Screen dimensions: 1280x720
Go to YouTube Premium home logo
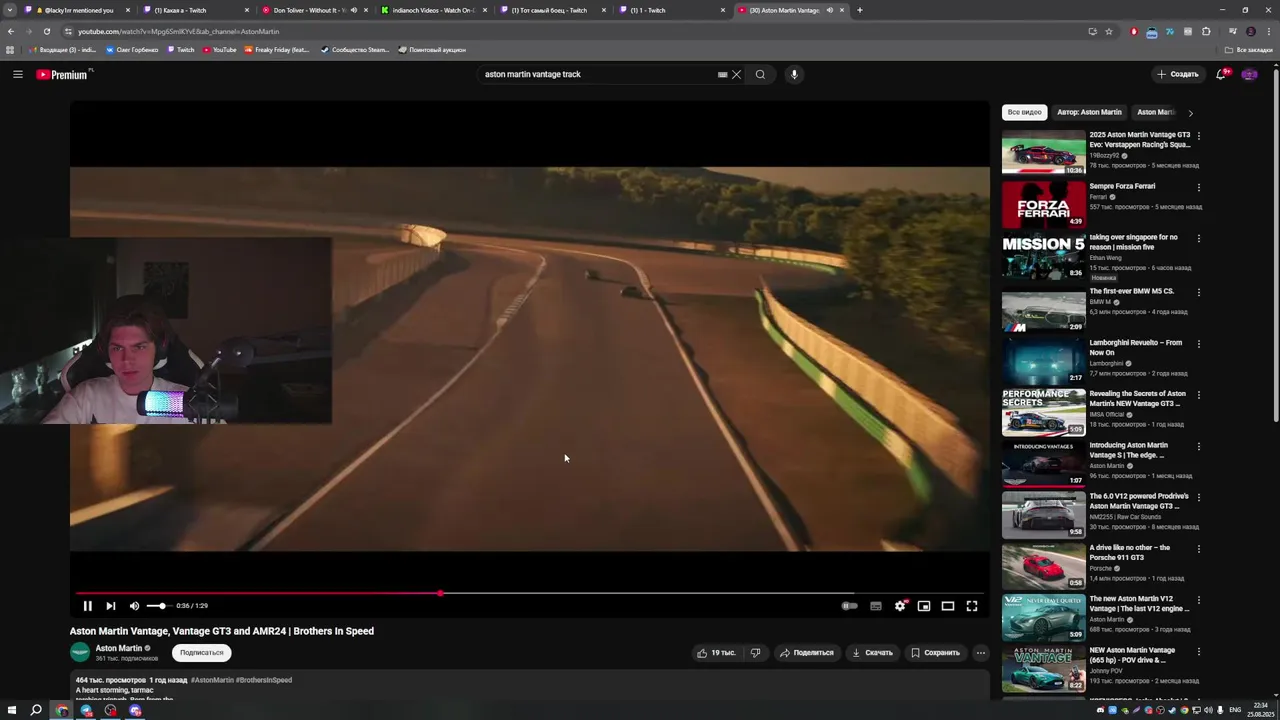coord(62,74)
